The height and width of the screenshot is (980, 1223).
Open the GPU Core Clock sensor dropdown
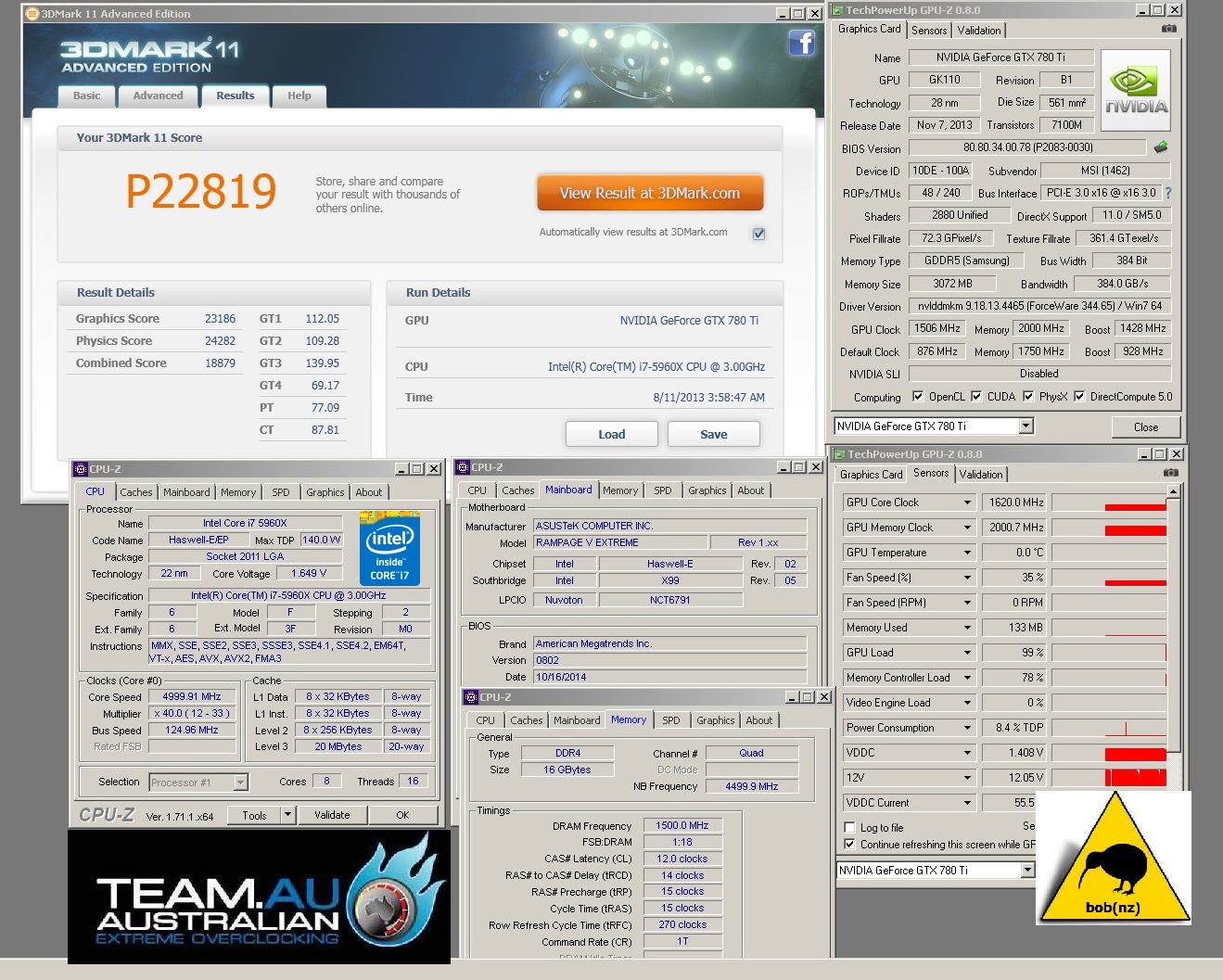point(967,503)
